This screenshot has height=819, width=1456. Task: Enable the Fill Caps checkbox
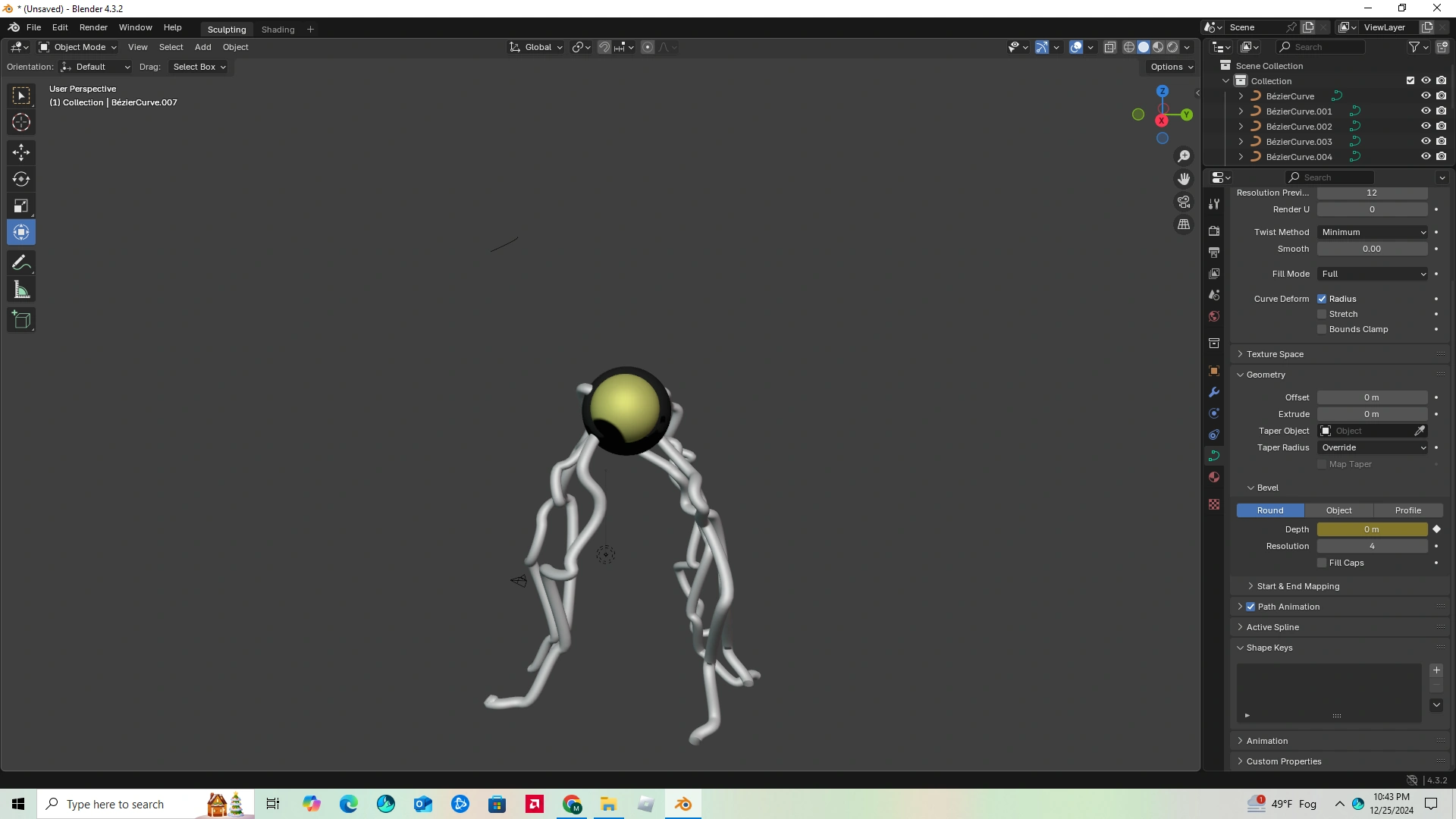pos(1322,563)
